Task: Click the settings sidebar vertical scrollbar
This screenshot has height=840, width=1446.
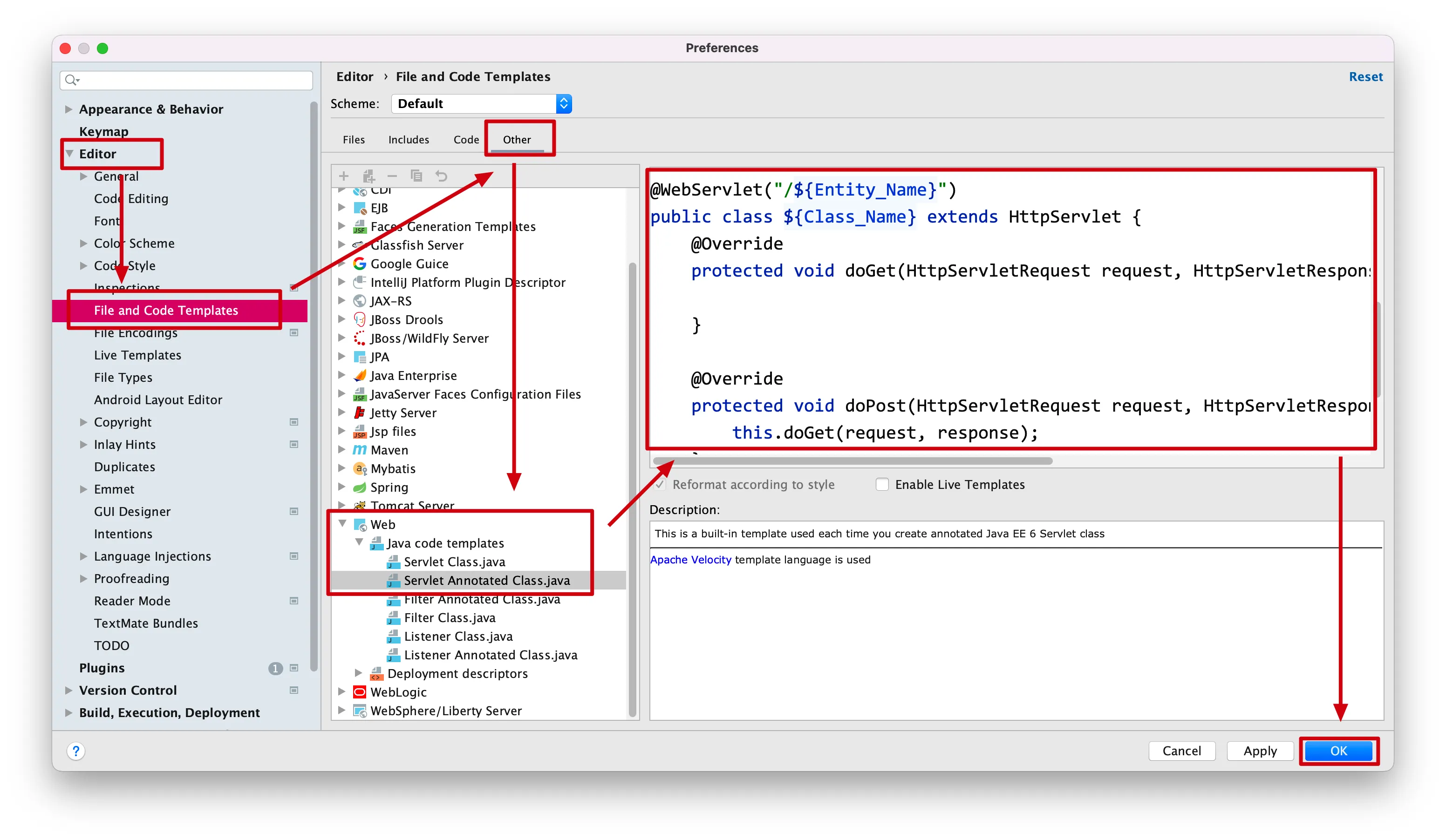Action: (x=314, y=386)
